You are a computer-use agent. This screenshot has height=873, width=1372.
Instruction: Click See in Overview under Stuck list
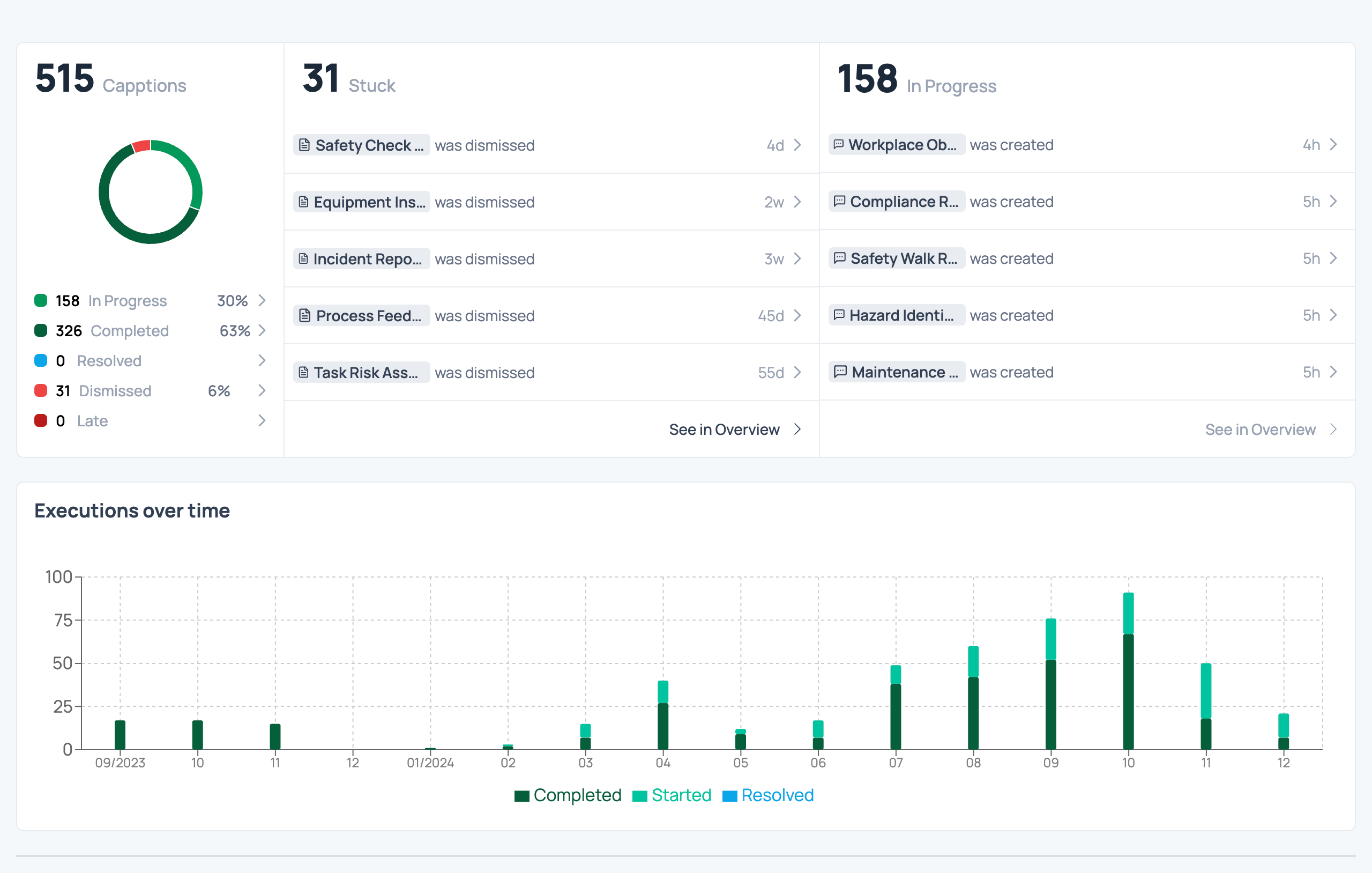(735, 430)
